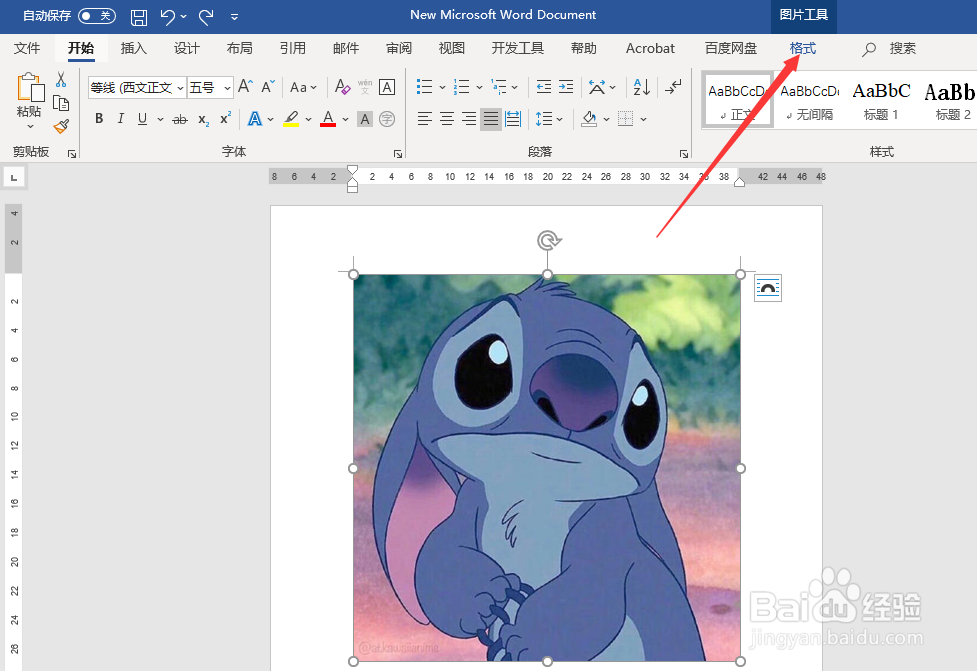977x671 pixels.
Task: Select the 无间隔 style
Action: point(809,102)
